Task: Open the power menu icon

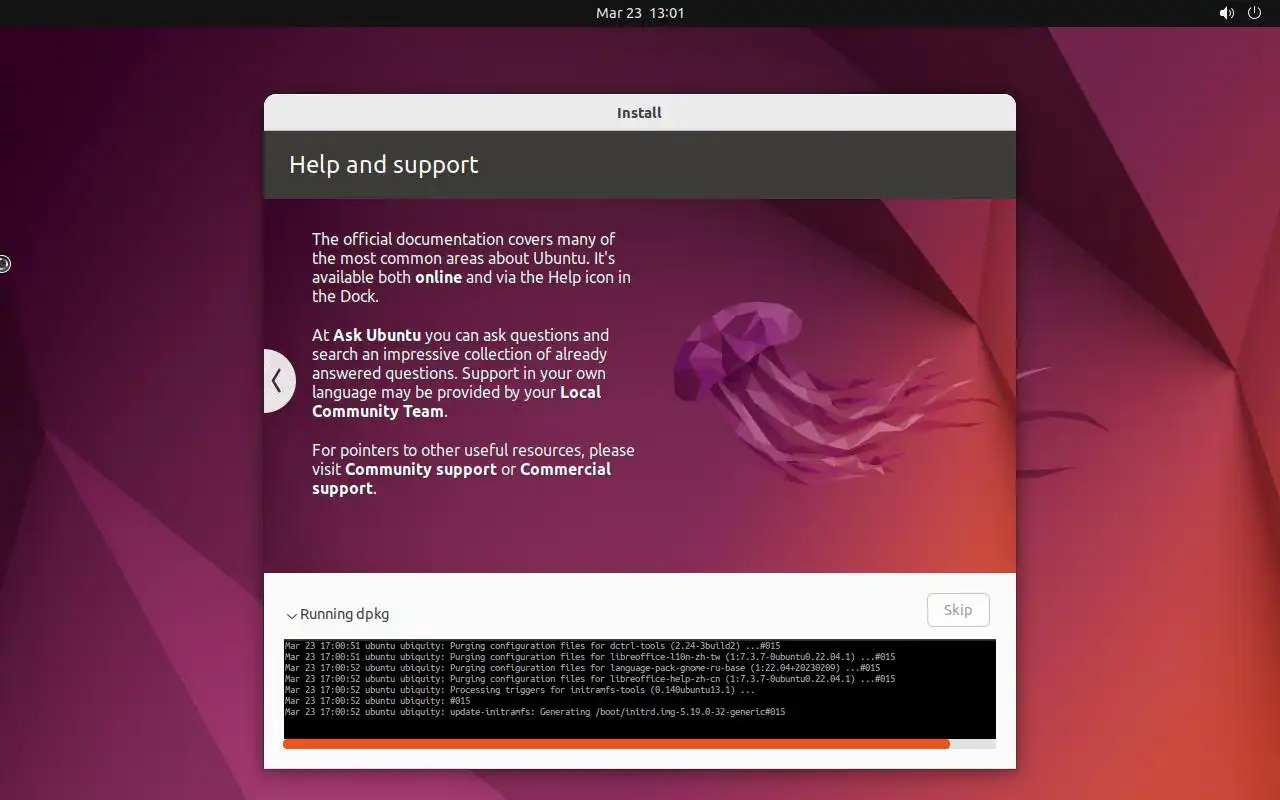Action: pyautogui.click(x=1255, y=13)
